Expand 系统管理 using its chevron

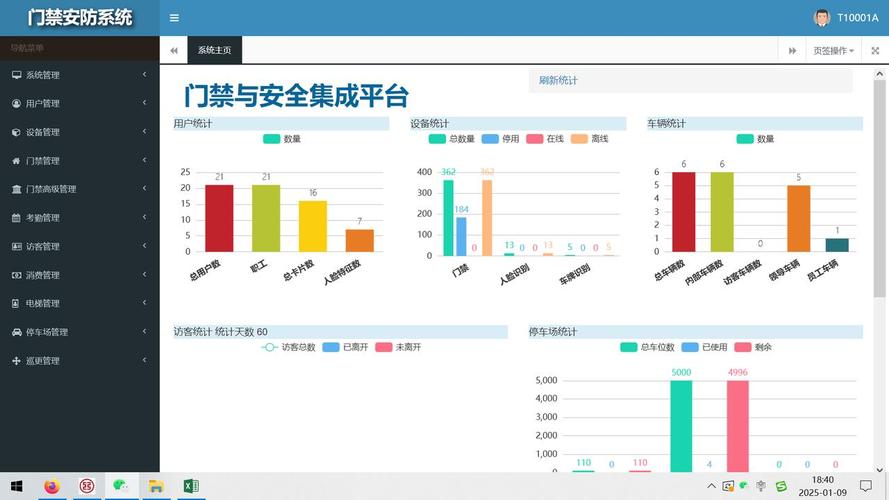click(x=145, y=74)
